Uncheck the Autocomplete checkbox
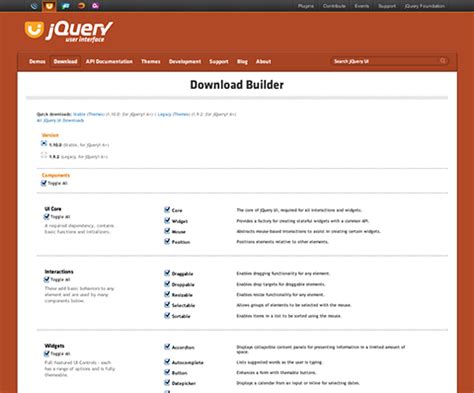This screenshot has width=474, height=393. point(167,362)
